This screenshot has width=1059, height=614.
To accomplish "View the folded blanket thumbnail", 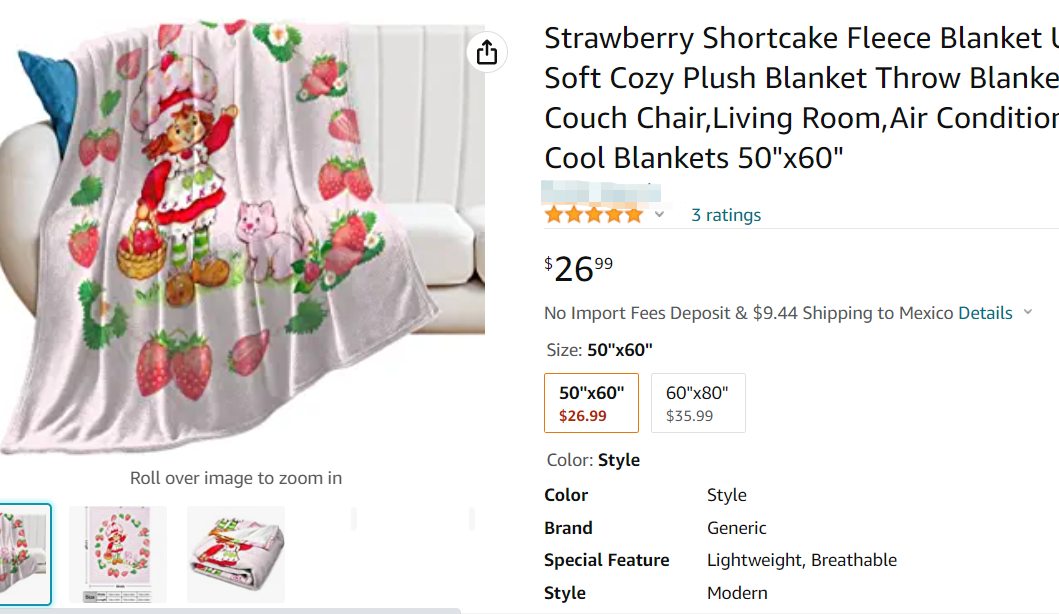I will coord(235,554).
